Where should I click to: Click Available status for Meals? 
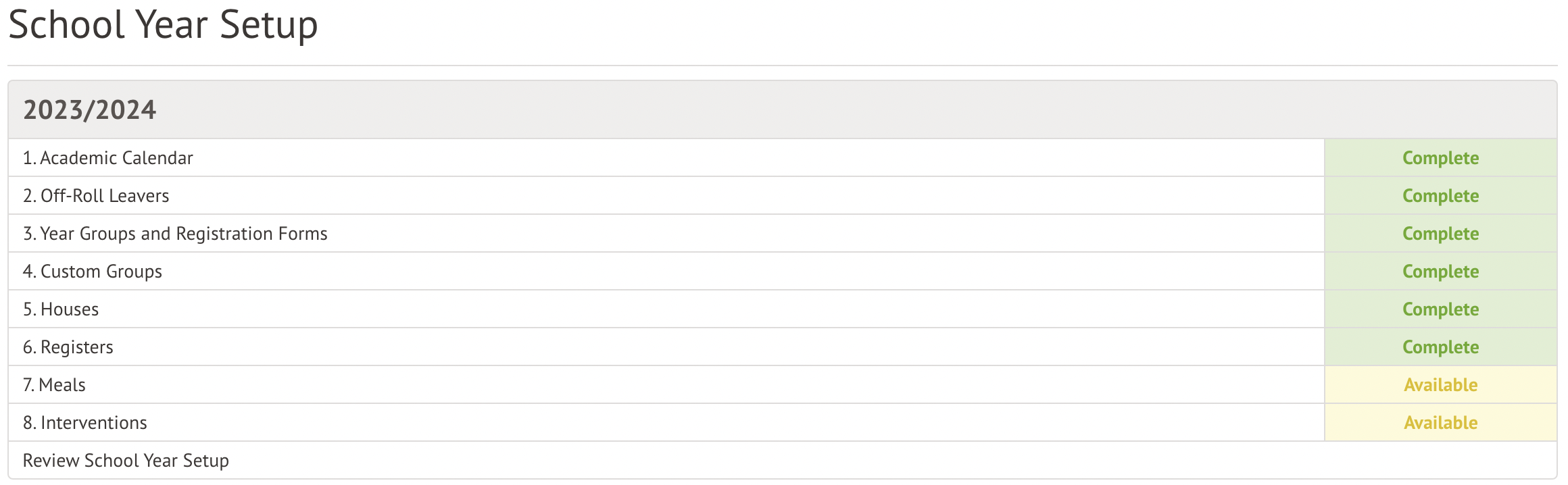tap(1440, 385)
